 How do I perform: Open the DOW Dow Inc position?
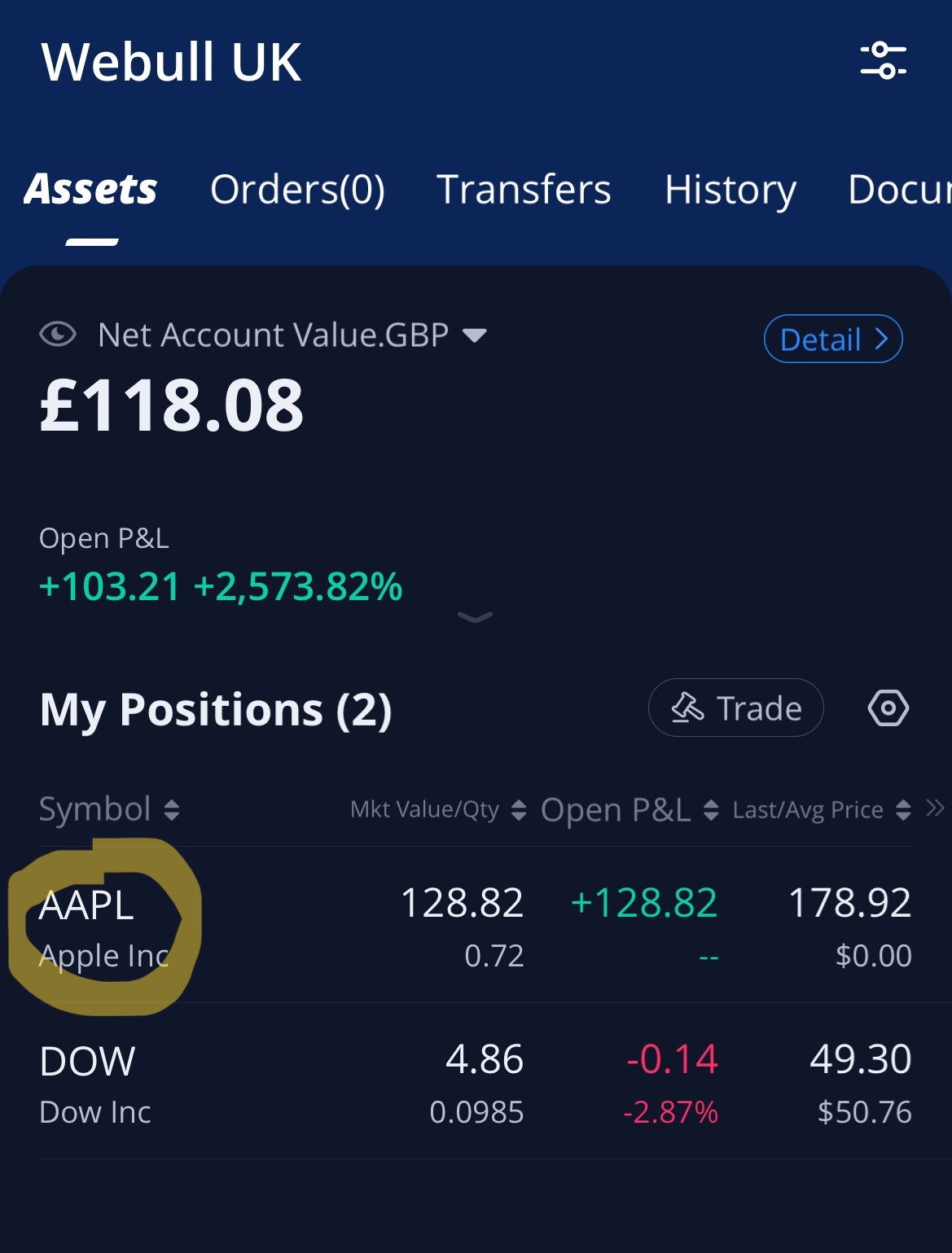click(x=476, y=1083)
